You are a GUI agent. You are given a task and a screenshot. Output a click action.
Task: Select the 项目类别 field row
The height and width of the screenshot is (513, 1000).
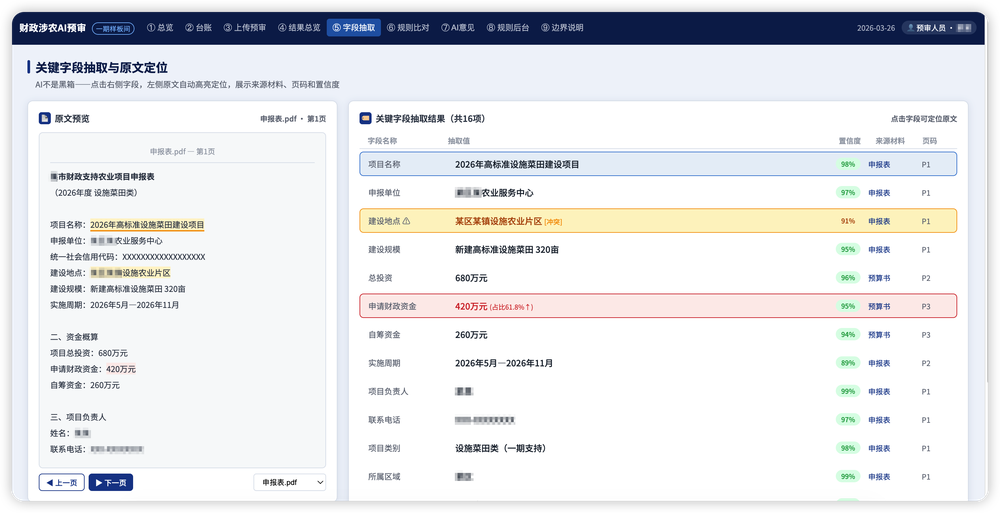[x=658, y=448]
